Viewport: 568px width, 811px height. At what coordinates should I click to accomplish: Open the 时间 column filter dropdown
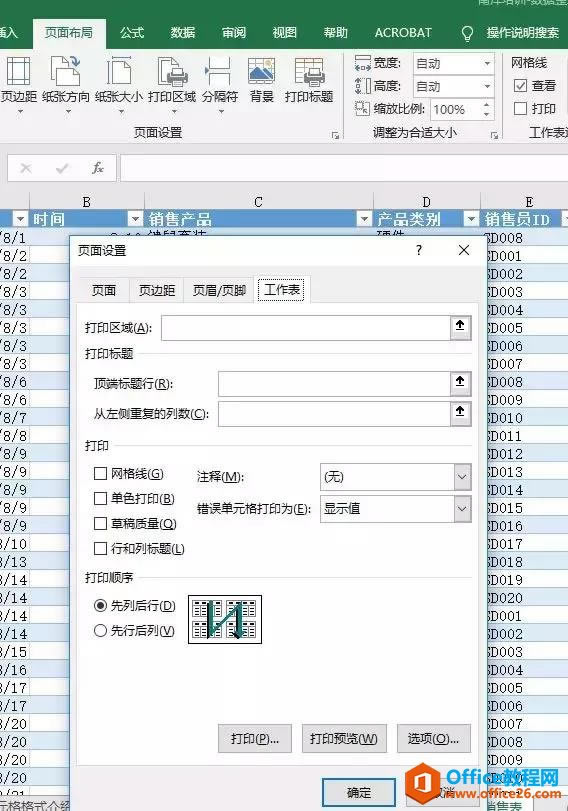click(x=135, y=219)
